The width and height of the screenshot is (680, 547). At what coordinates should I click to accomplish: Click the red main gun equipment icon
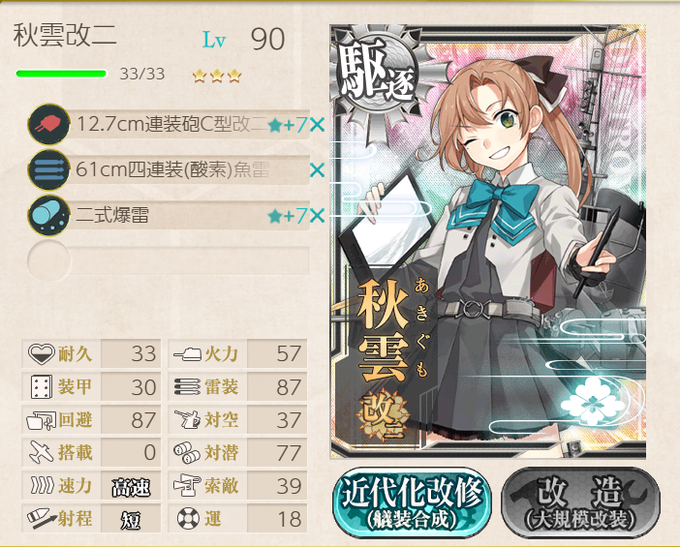point(49,124)
